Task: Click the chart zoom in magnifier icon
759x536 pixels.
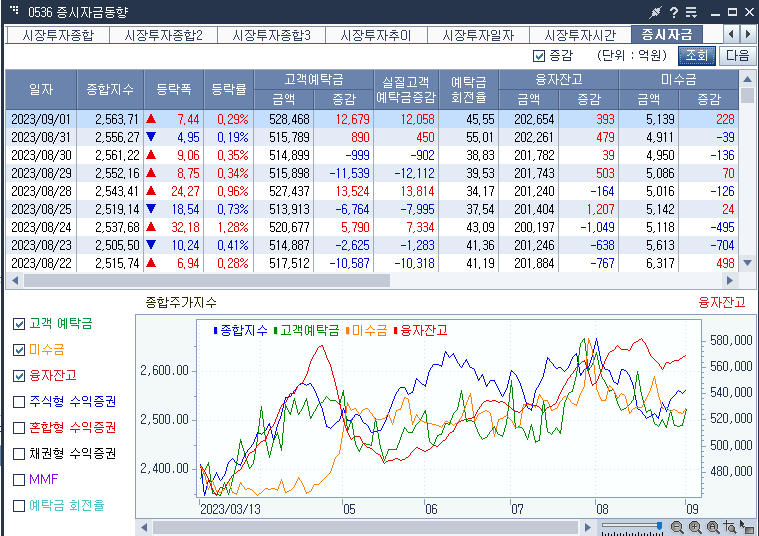Action: (695, 527)
